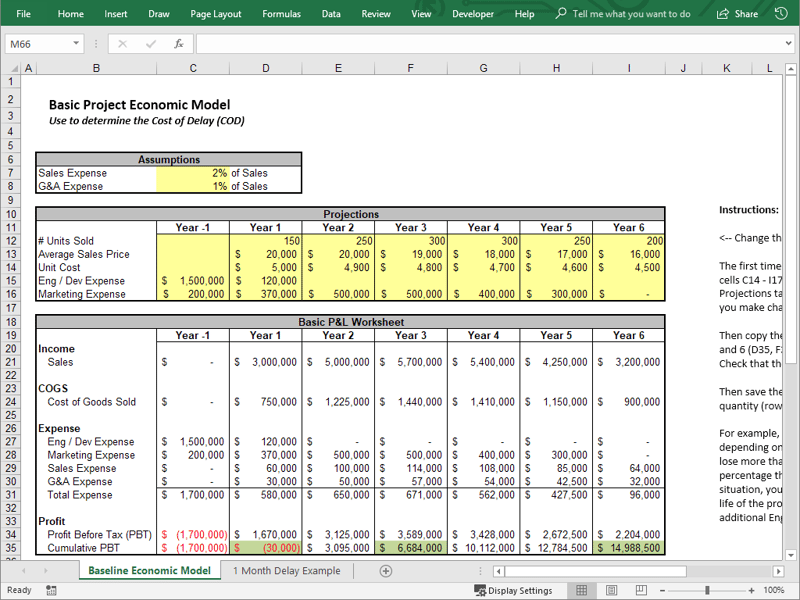This screenshot has width=800, height=600.
Task: Click the zoom in plus icon
Action: click(752, 590)
